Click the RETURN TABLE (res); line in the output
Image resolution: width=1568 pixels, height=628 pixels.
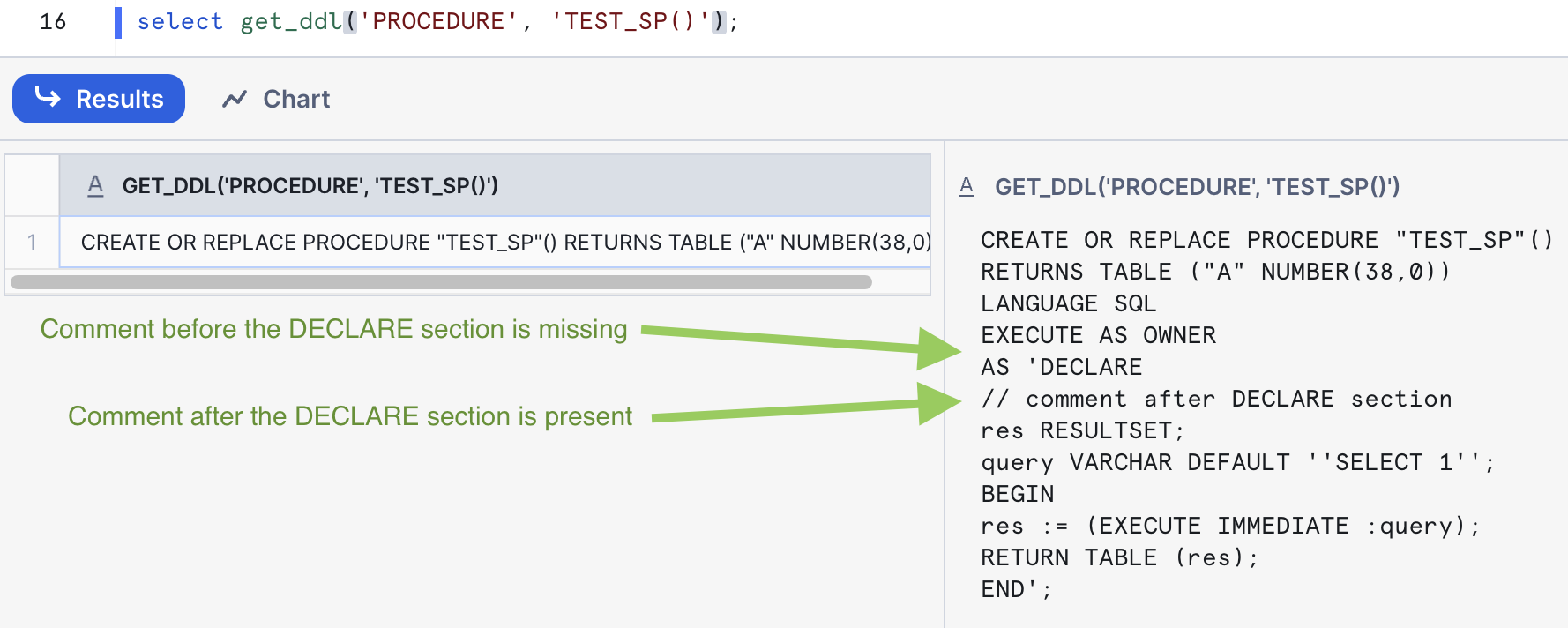(x=1118, y=557)
